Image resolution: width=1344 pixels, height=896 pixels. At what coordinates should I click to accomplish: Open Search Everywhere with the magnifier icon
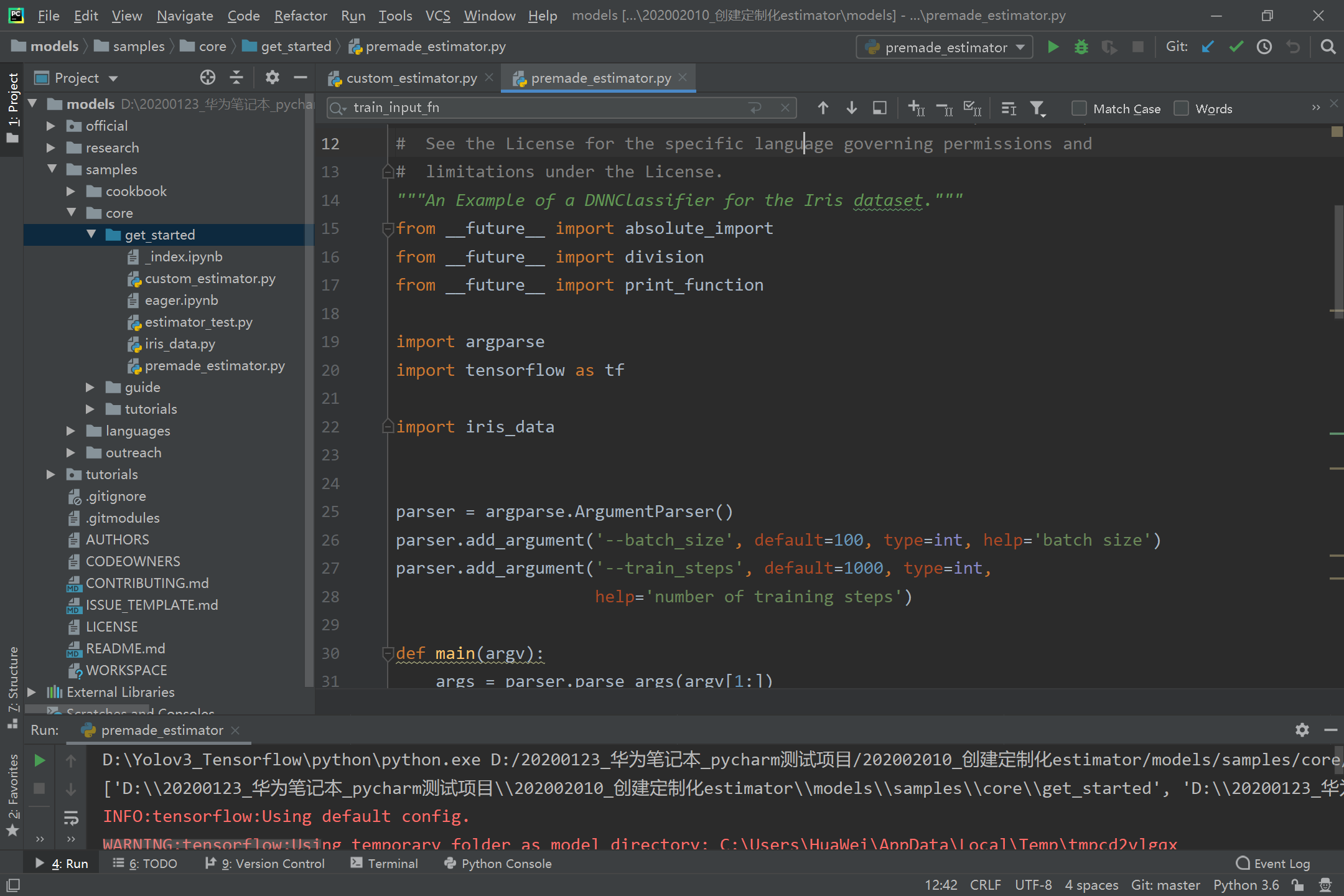coord(1328,47)
